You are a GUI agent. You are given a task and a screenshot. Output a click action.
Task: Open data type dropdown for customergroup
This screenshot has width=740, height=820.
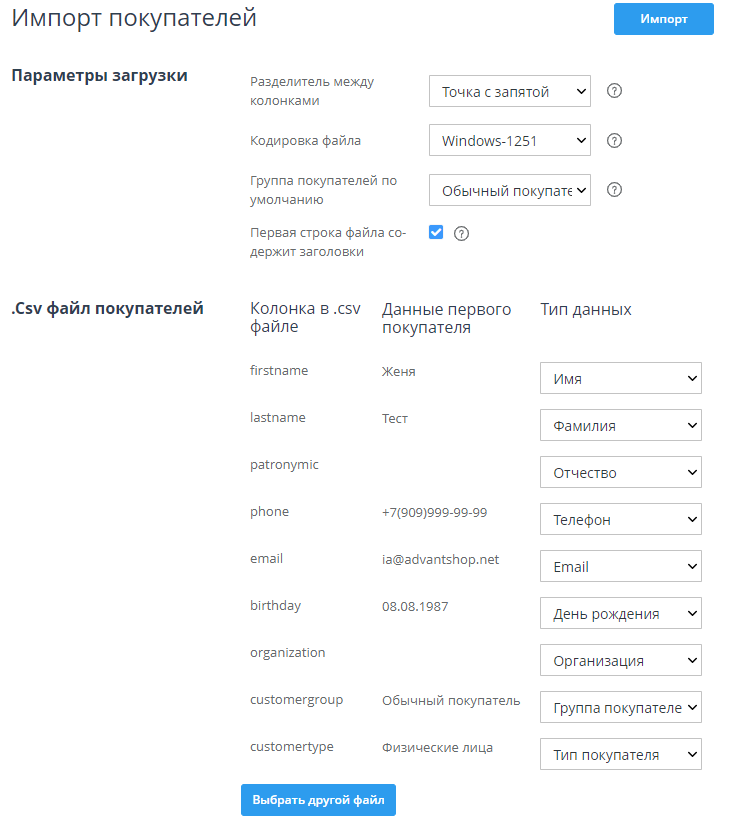coord(620,707)
